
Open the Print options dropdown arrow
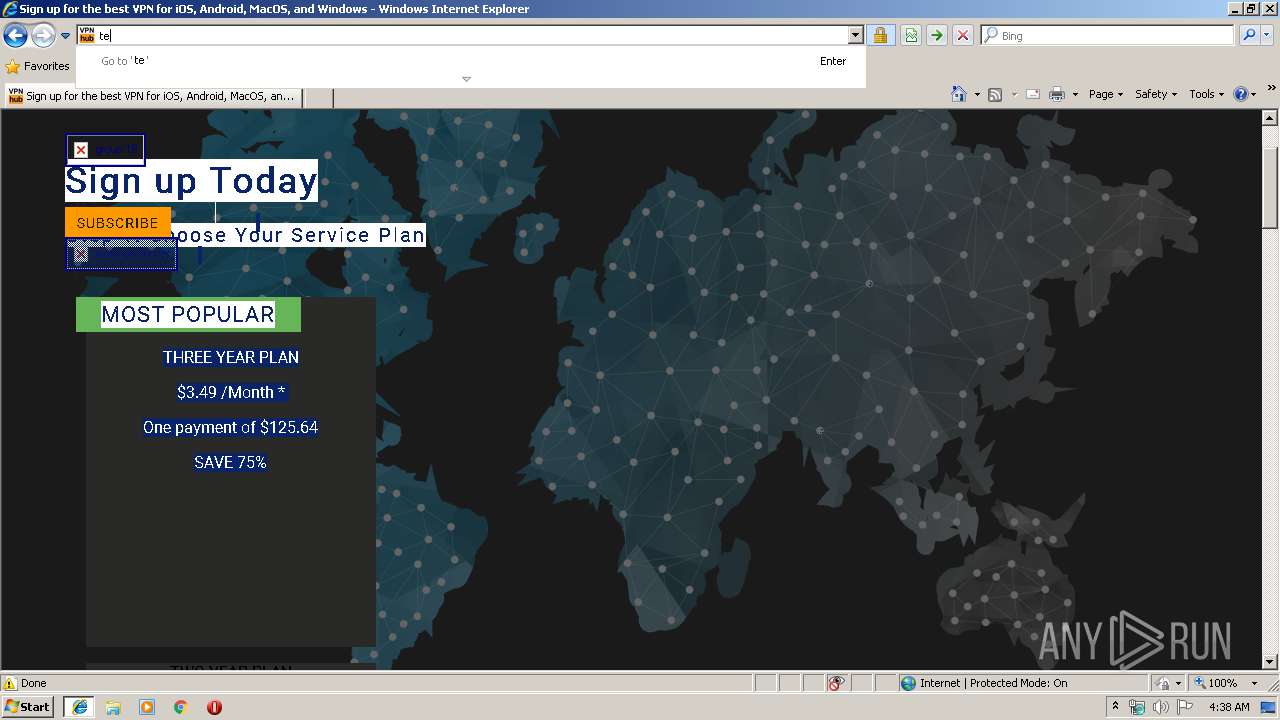tap(1075, 95)
